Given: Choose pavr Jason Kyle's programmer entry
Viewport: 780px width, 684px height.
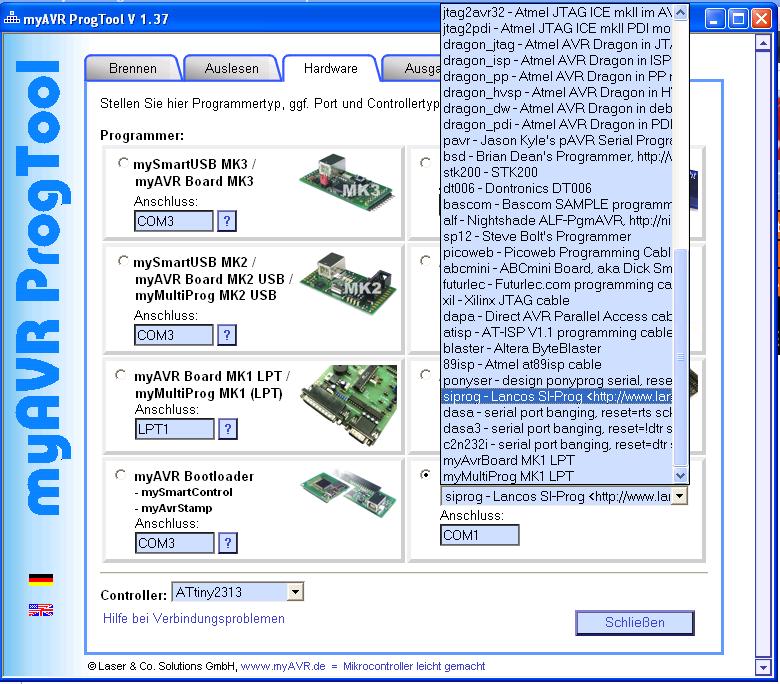Looking at the screenshot, I should point(557,140).
